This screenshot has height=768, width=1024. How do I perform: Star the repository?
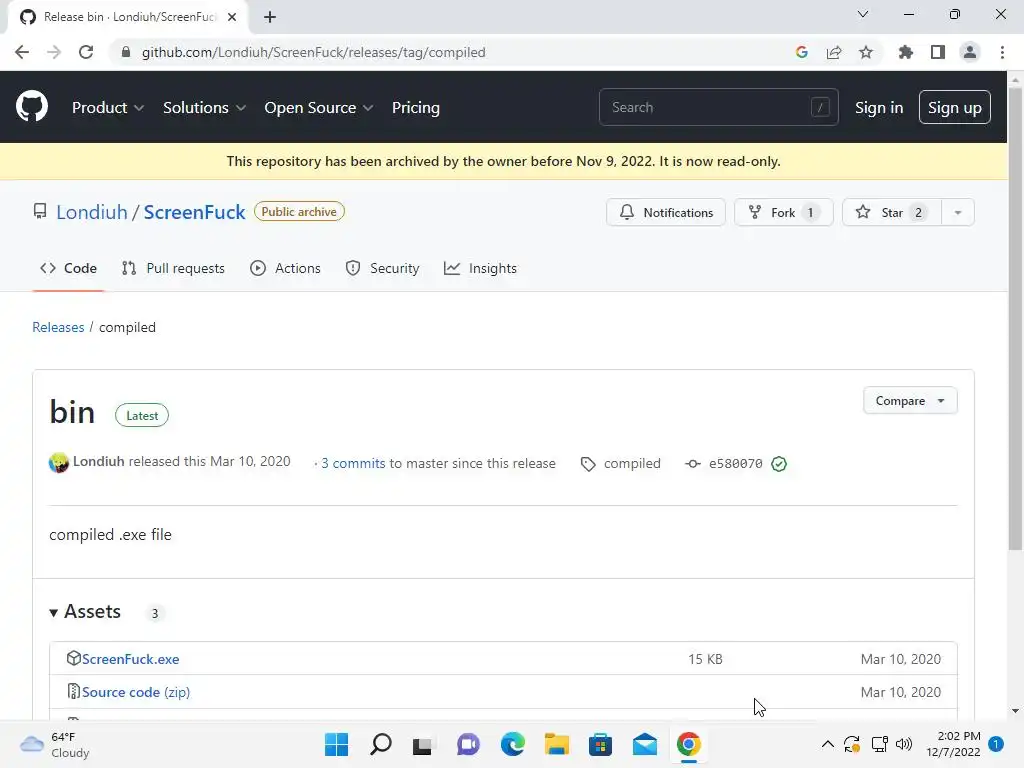coord(892,212)
